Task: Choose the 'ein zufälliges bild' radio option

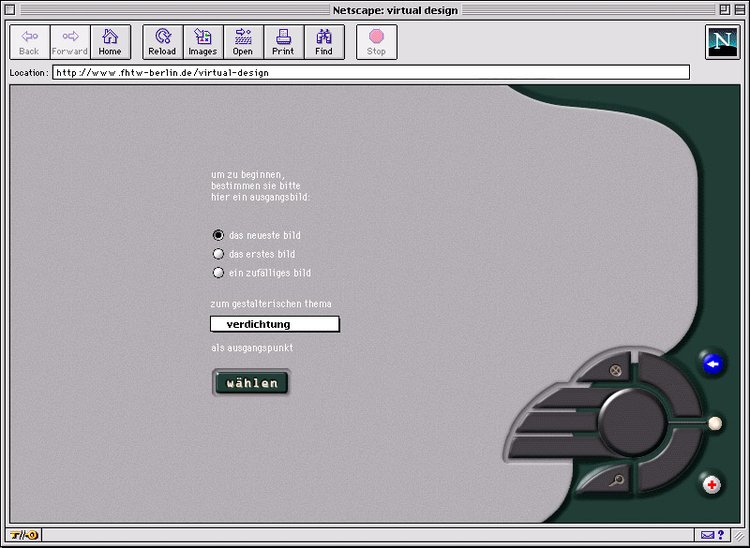Action: tap(218, 273)
